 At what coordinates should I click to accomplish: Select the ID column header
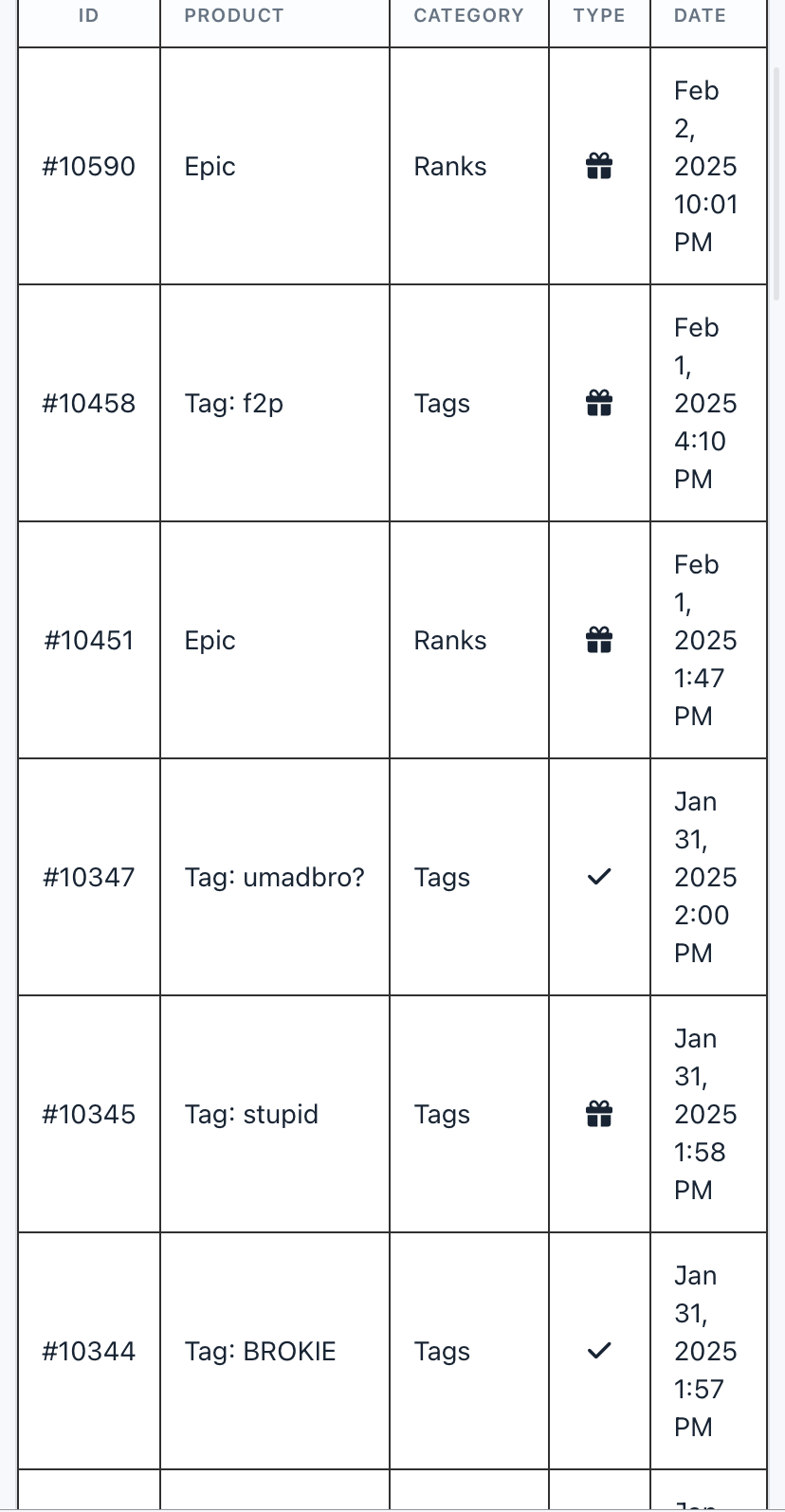coord(88,16)
